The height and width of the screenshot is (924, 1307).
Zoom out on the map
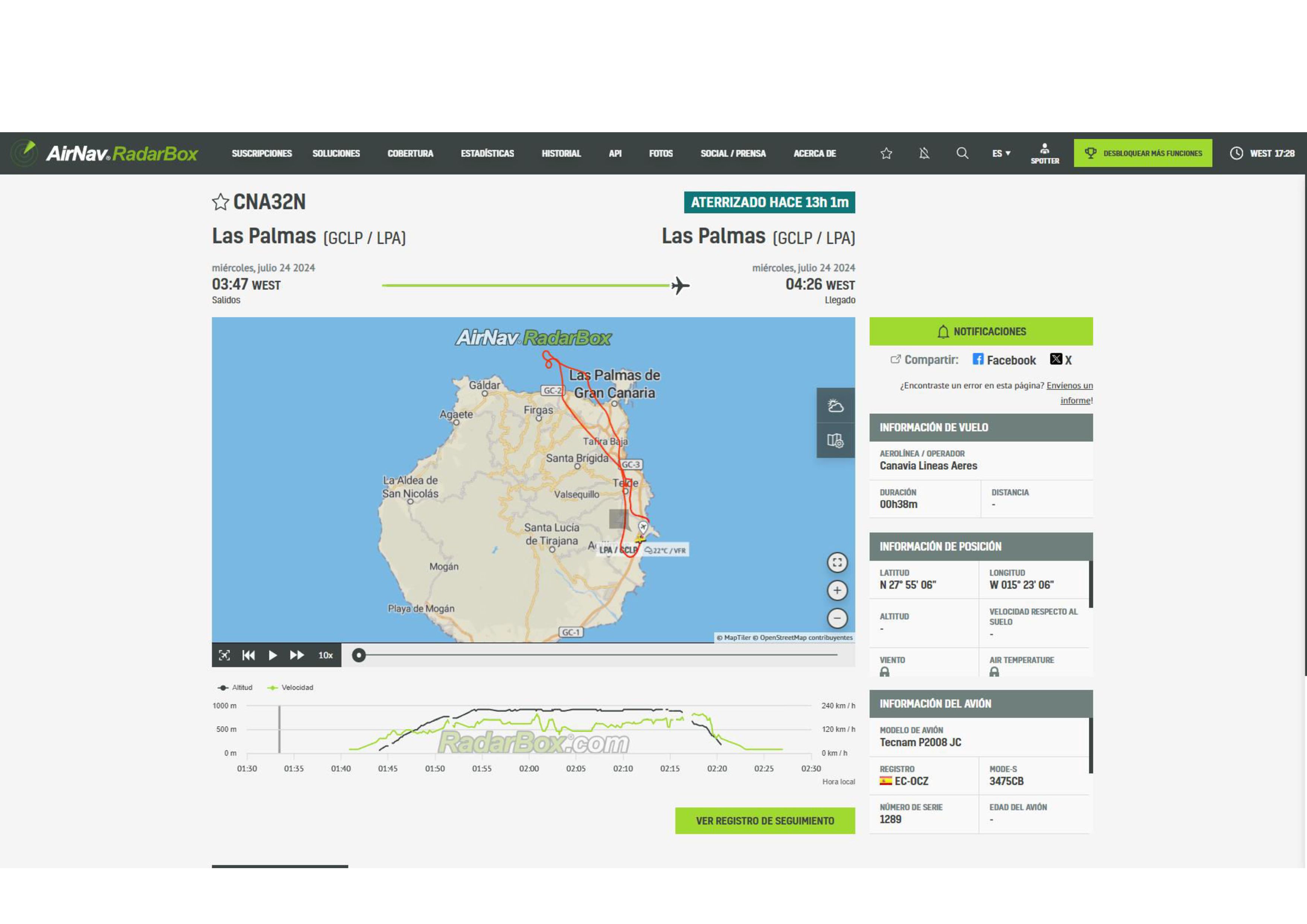[837, 619]
